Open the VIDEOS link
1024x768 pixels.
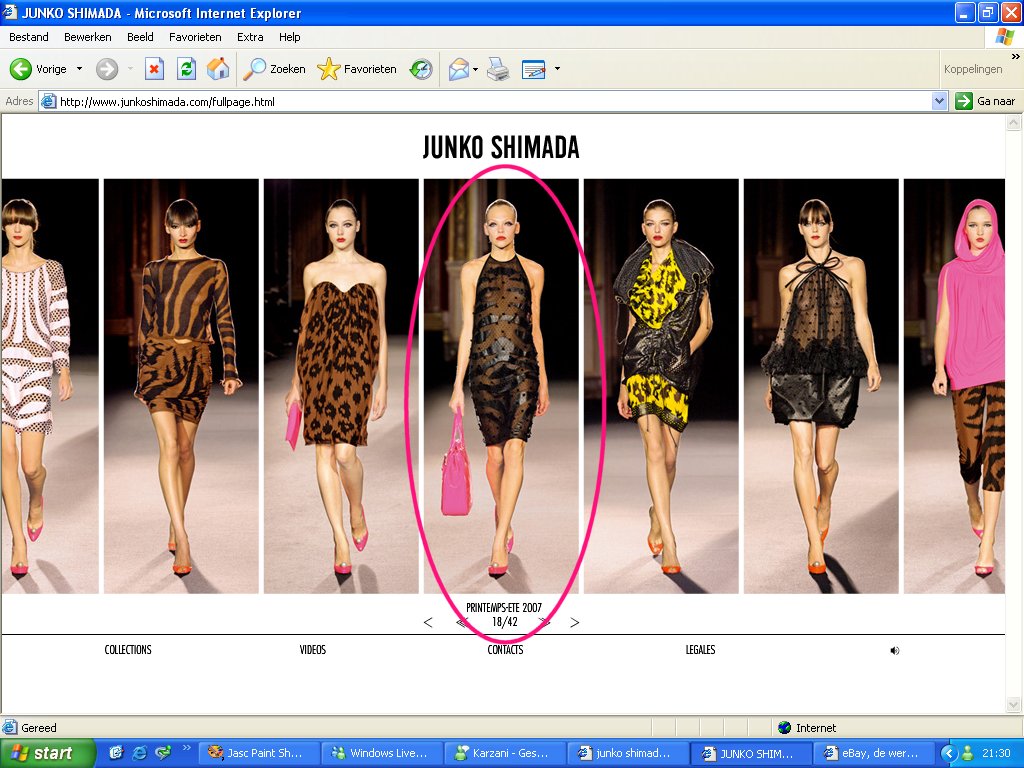313,650
